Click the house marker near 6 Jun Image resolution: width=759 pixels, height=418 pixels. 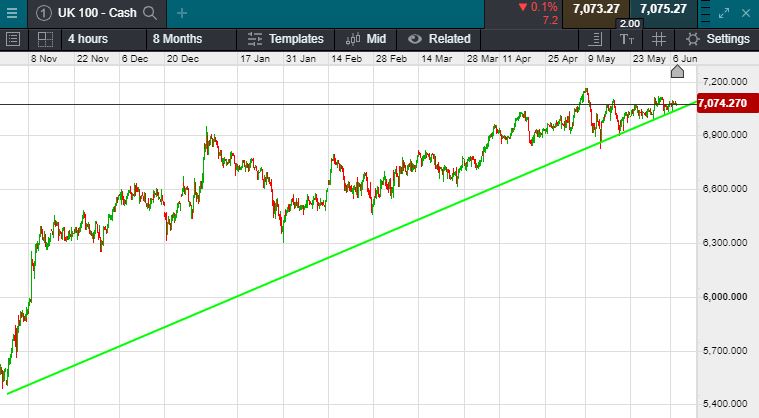point(677,72)
